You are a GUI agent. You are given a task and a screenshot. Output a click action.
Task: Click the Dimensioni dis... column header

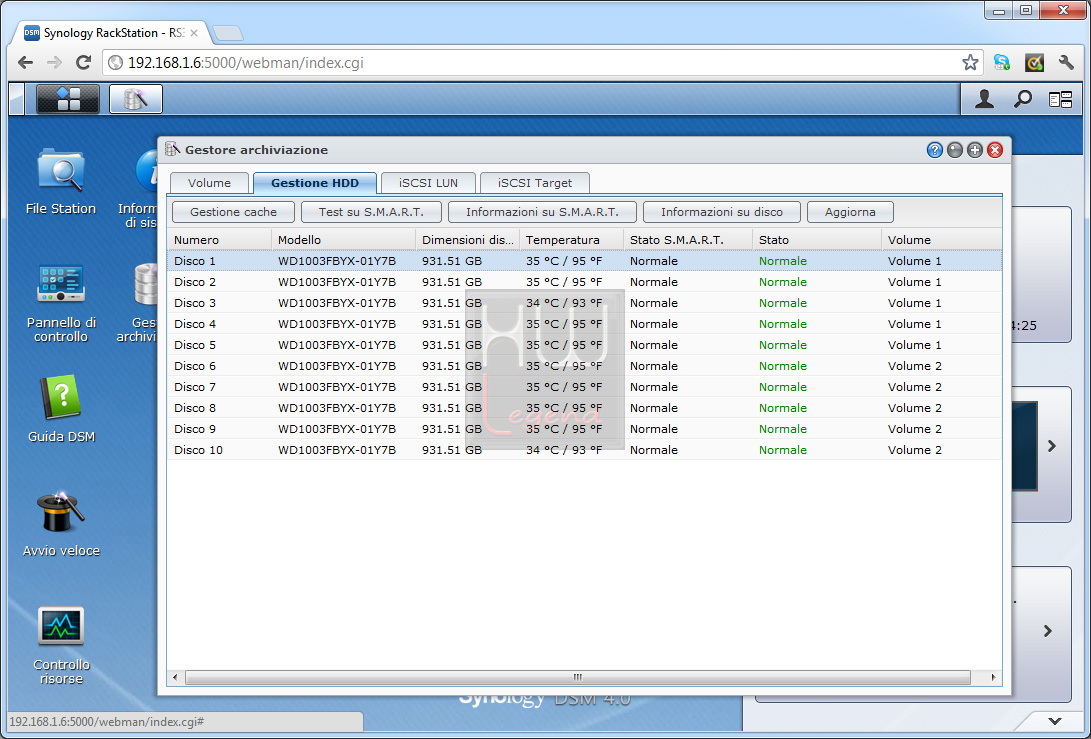point(468,239)
